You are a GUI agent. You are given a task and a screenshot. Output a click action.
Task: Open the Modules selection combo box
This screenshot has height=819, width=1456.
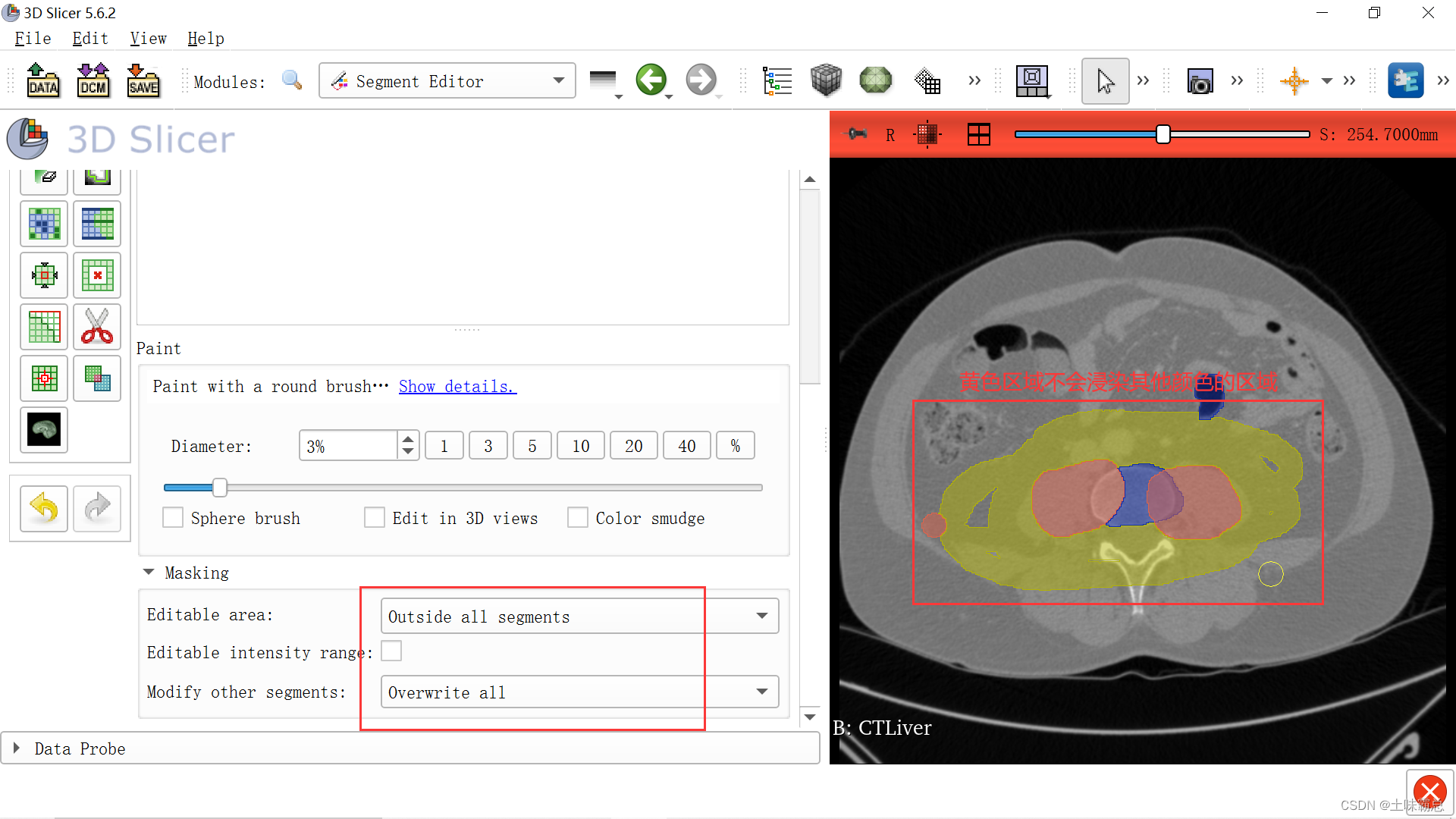pos(447,80)
